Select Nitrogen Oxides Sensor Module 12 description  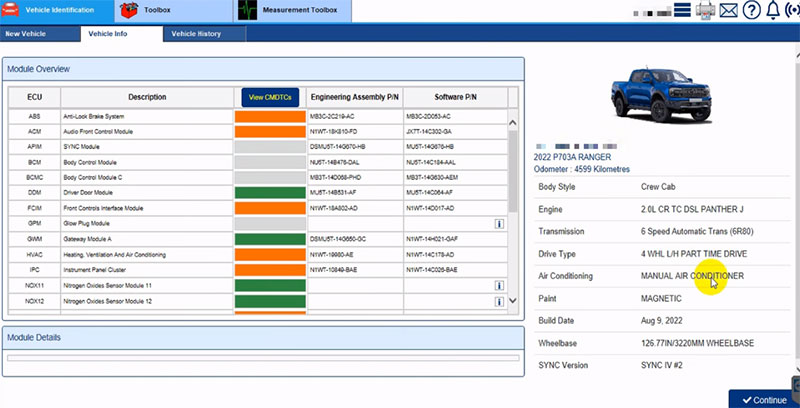click(x=107, y=301)
